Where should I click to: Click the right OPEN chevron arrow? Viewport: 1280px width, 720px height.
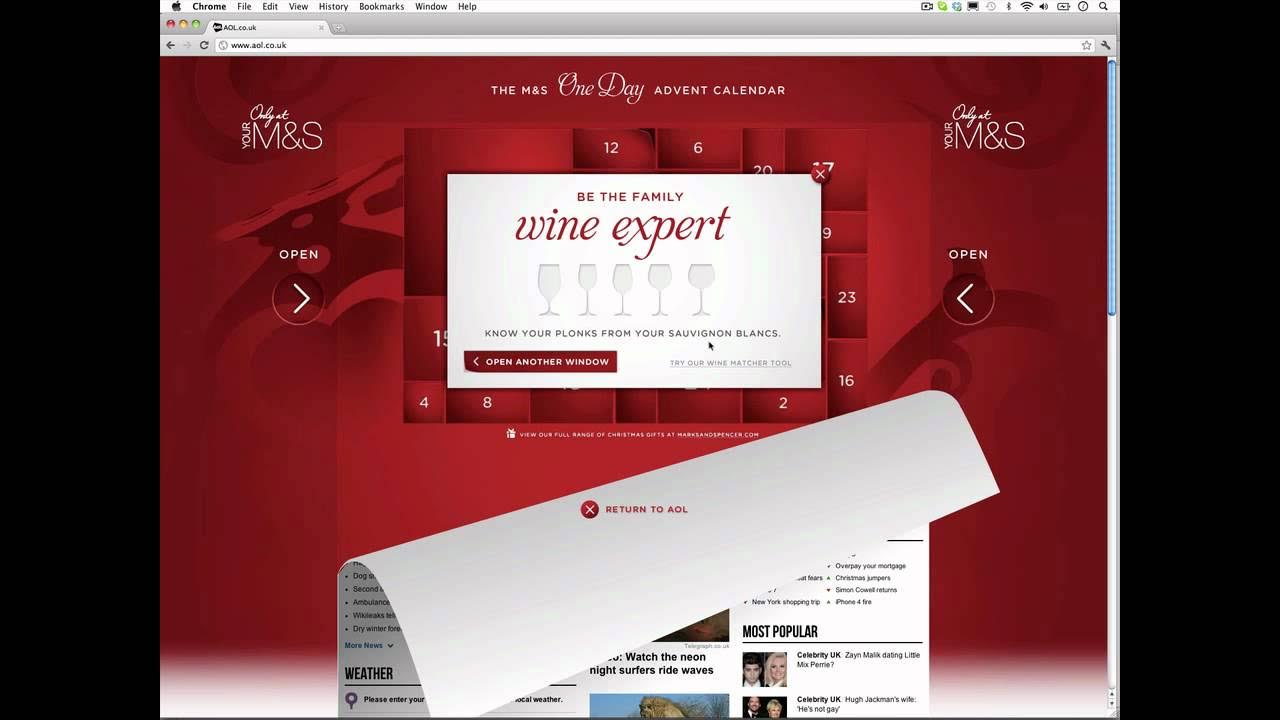coord(966,298)
